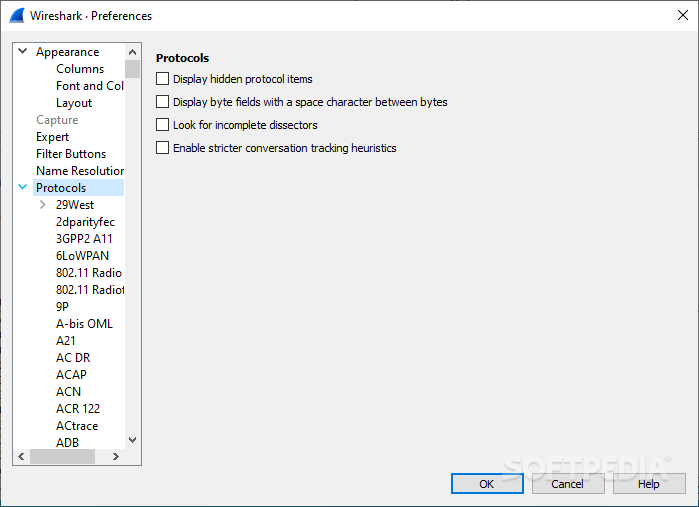Click tree scroll down arrow
699x507 pixels.
point(132,440)
